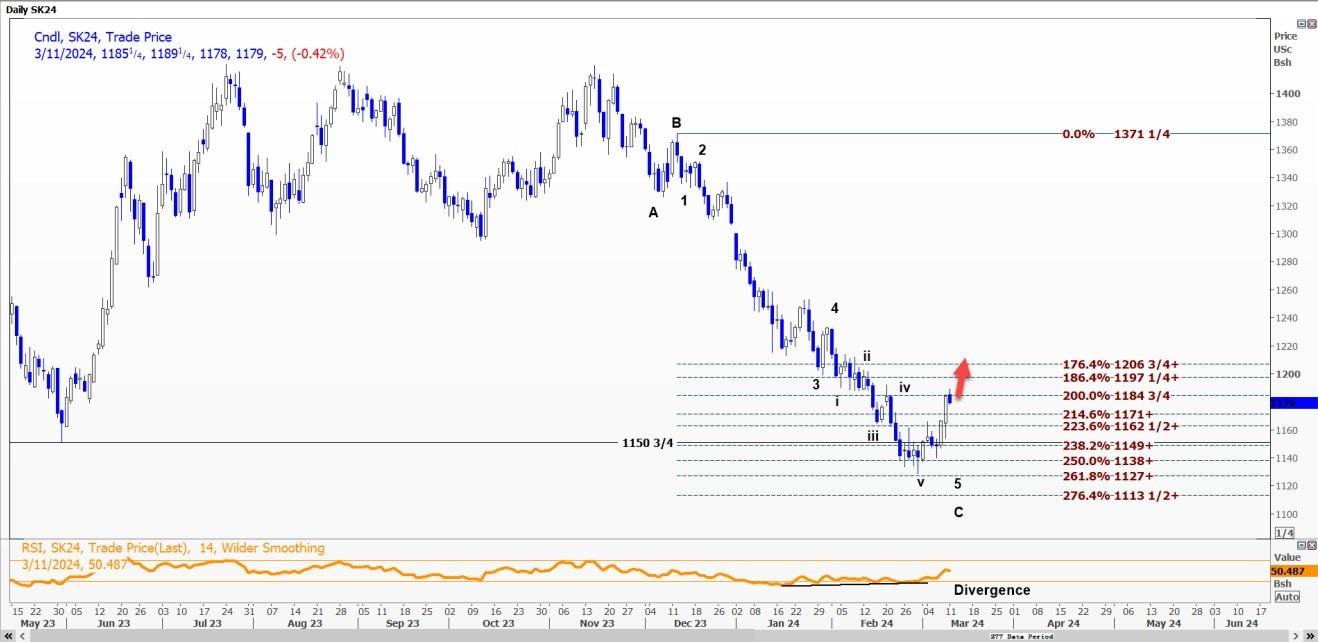Click the 1150 3/4 horizontal line label
Image resolution: width=1318 pixels, height=642 pixels.
(647, 443)
